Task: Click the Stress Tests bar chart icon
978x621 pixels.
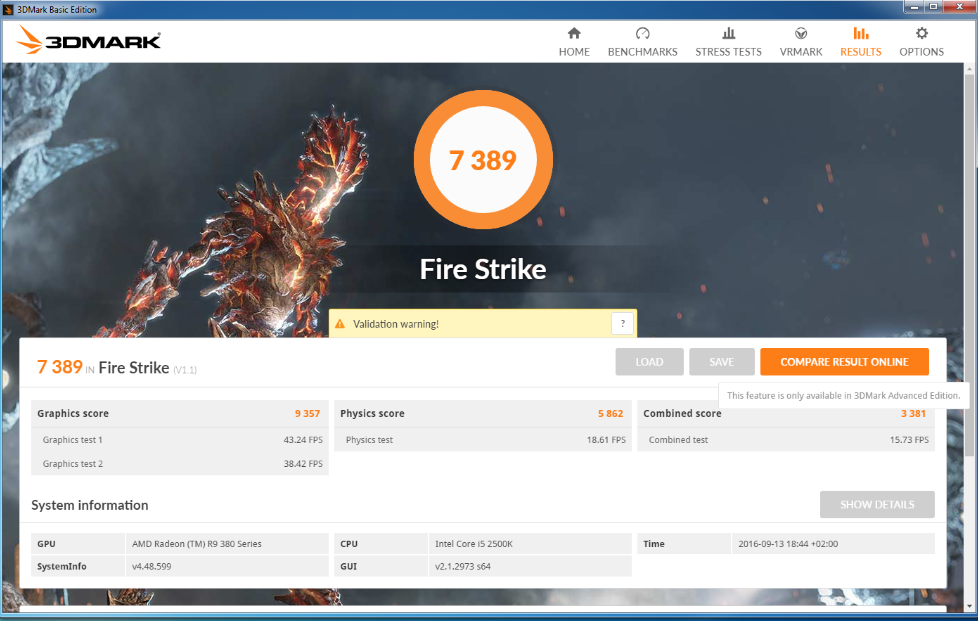Action: tap(729, 33)
